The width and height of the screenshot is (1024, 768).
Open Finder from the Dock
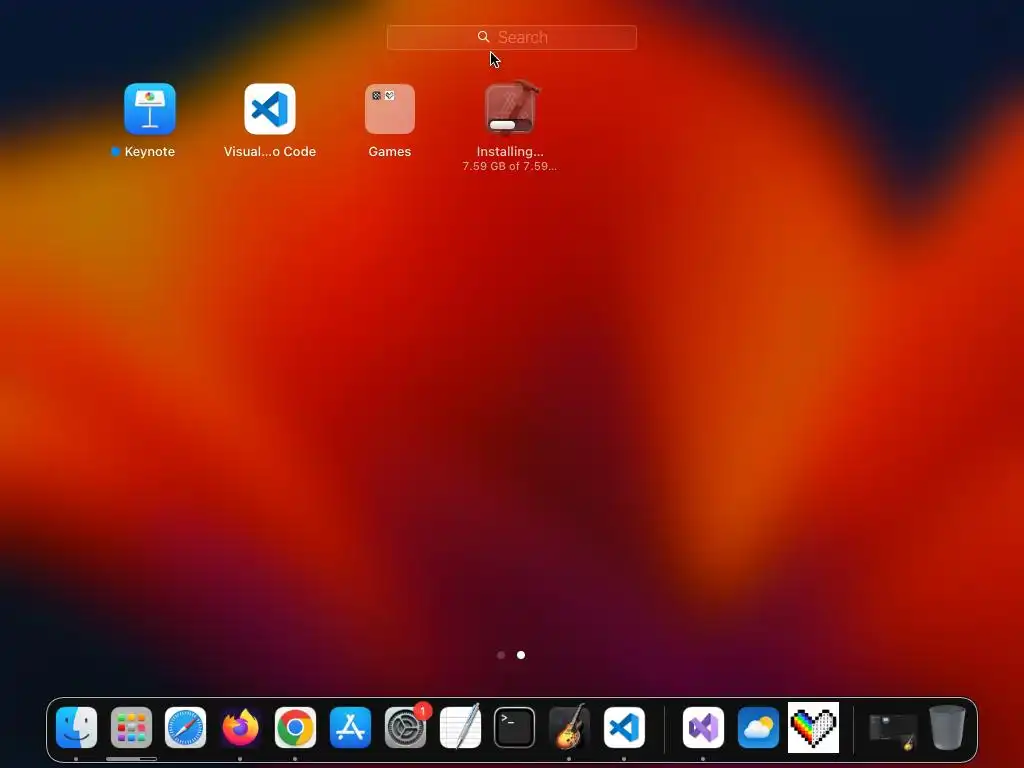point(76,728)
